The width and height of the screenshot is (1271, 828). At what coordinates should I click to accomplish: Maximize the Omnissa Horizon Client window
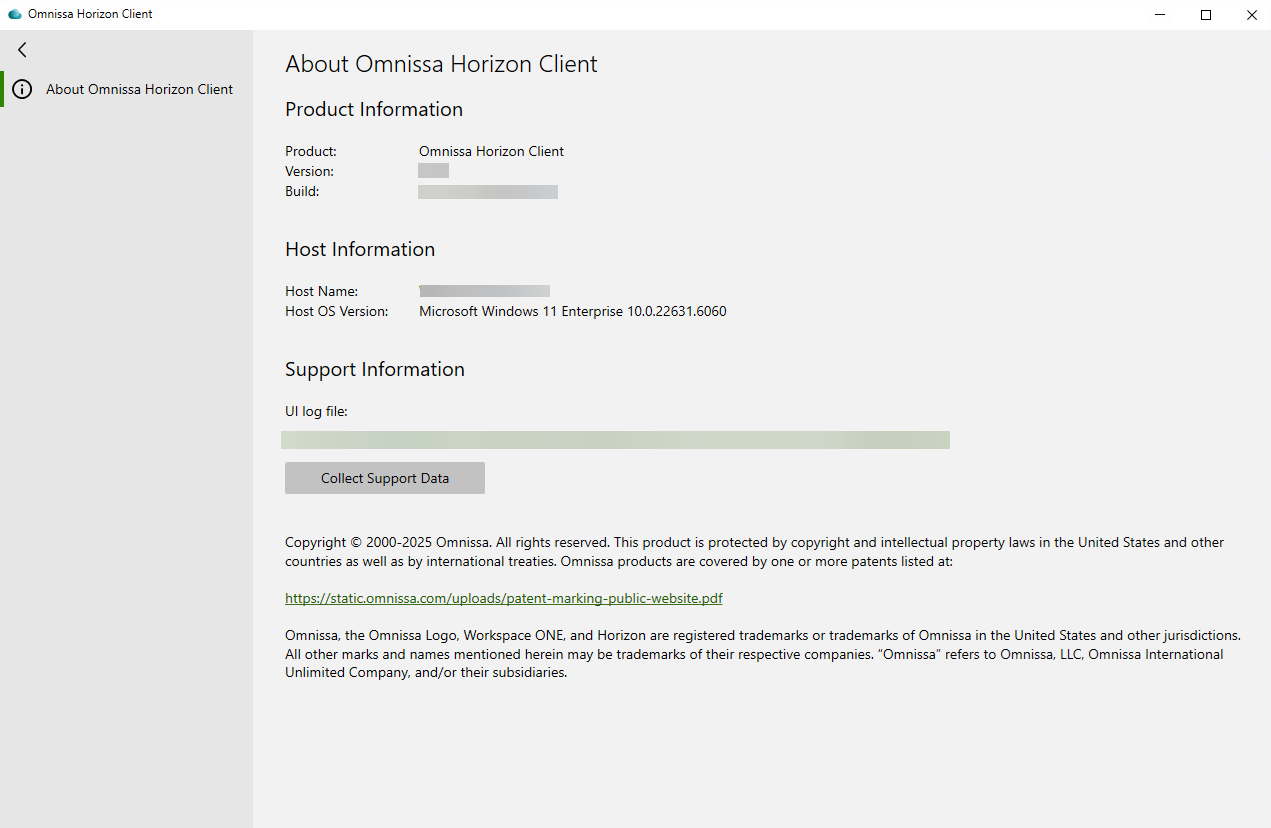(1206, 15)
